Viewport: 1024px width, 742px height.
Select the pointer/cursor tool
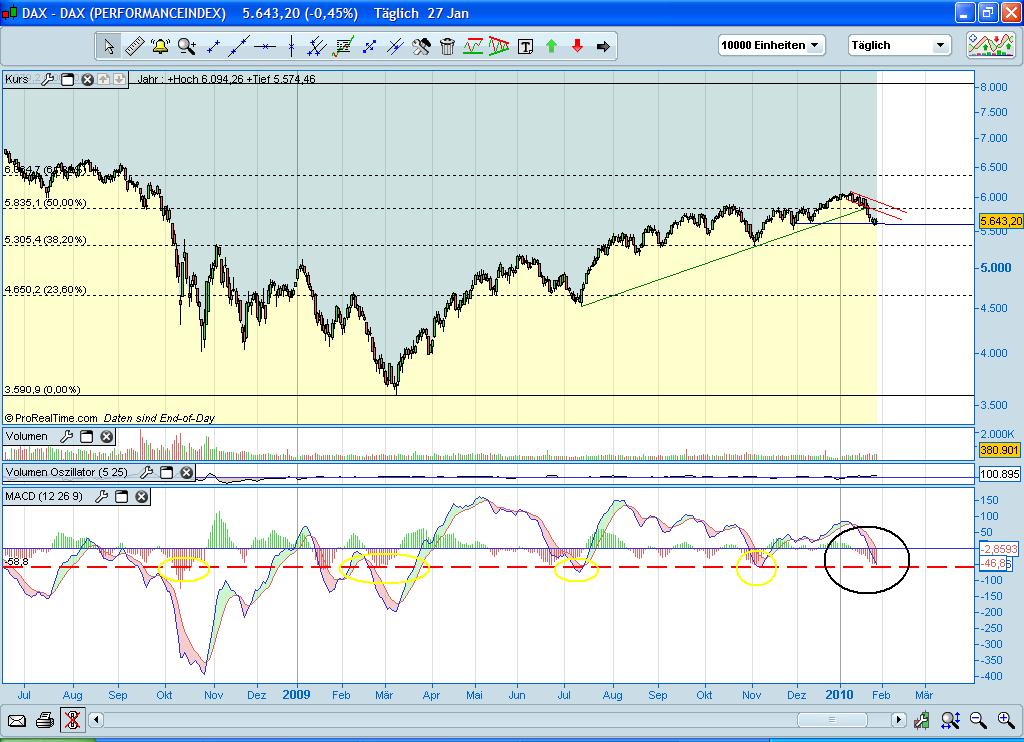pos(107,45)
